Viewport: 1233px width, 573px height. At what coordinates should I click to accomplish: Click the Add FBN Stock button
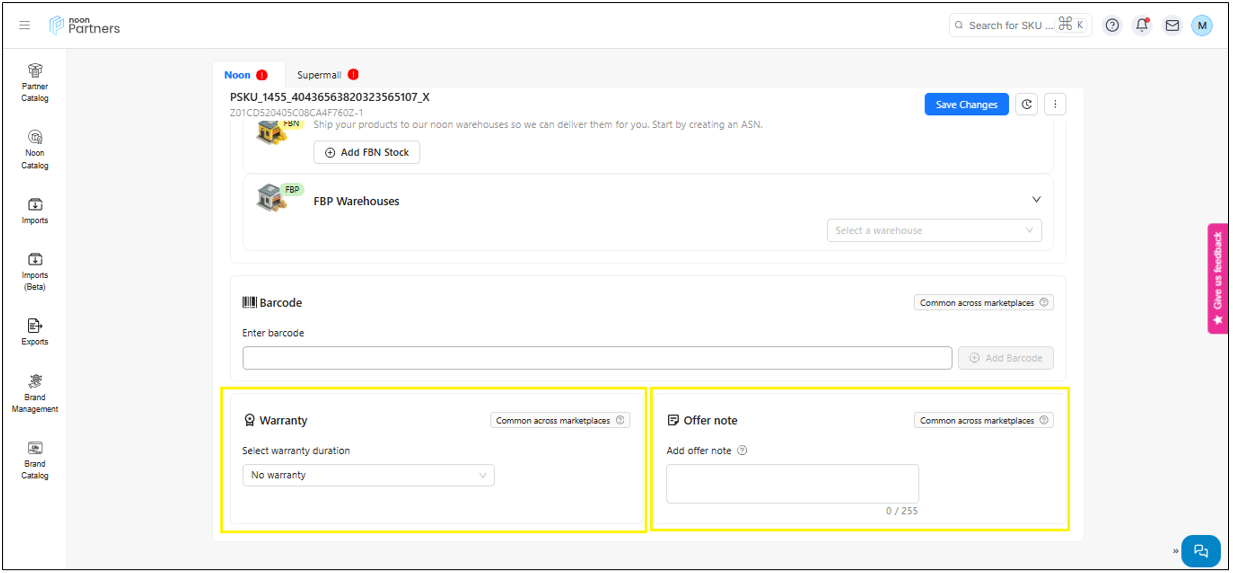tap(367, 152)
